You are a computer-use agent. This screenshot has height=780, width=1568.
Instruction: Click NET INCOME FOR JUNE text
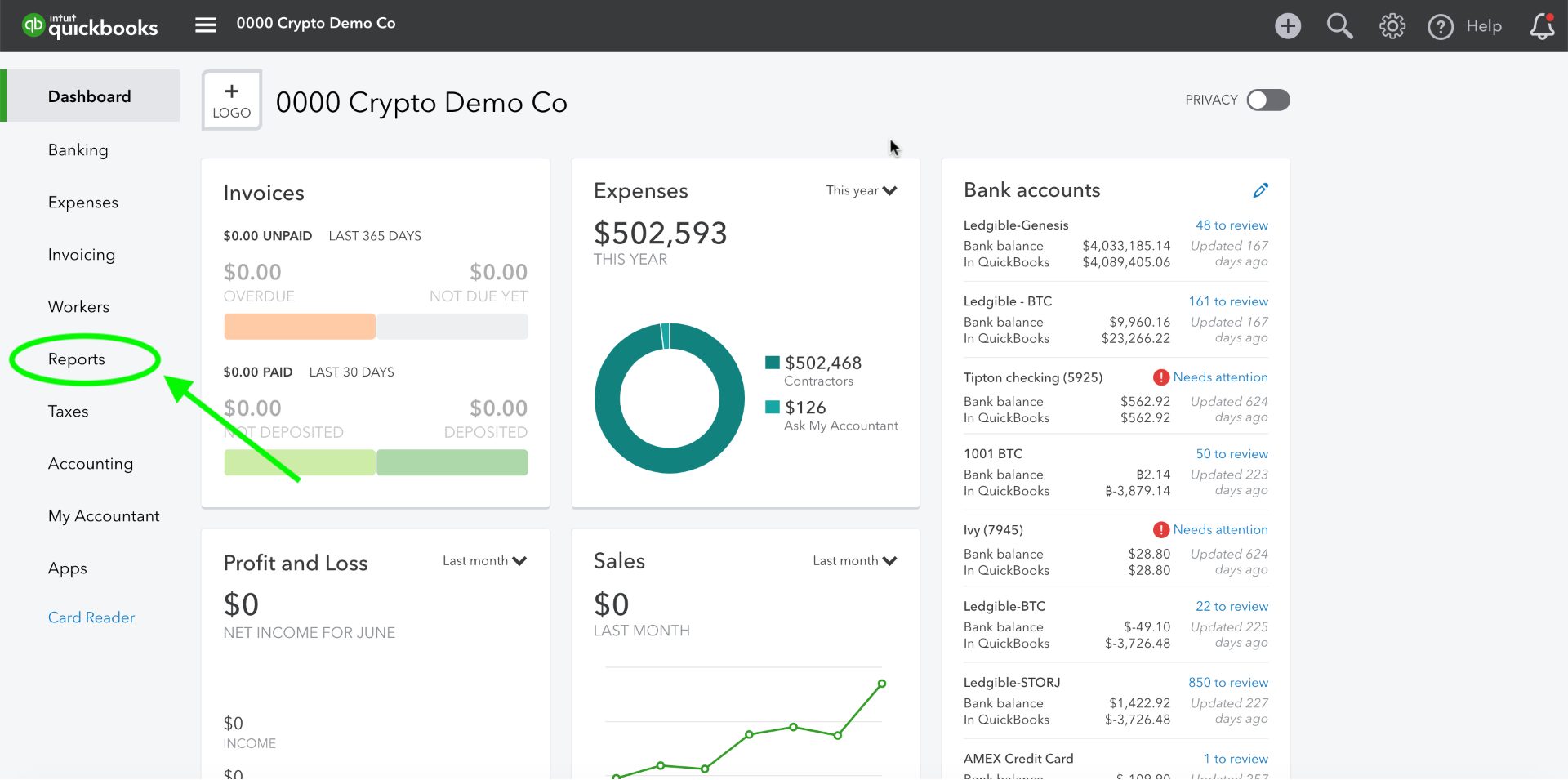click(310, 633)
